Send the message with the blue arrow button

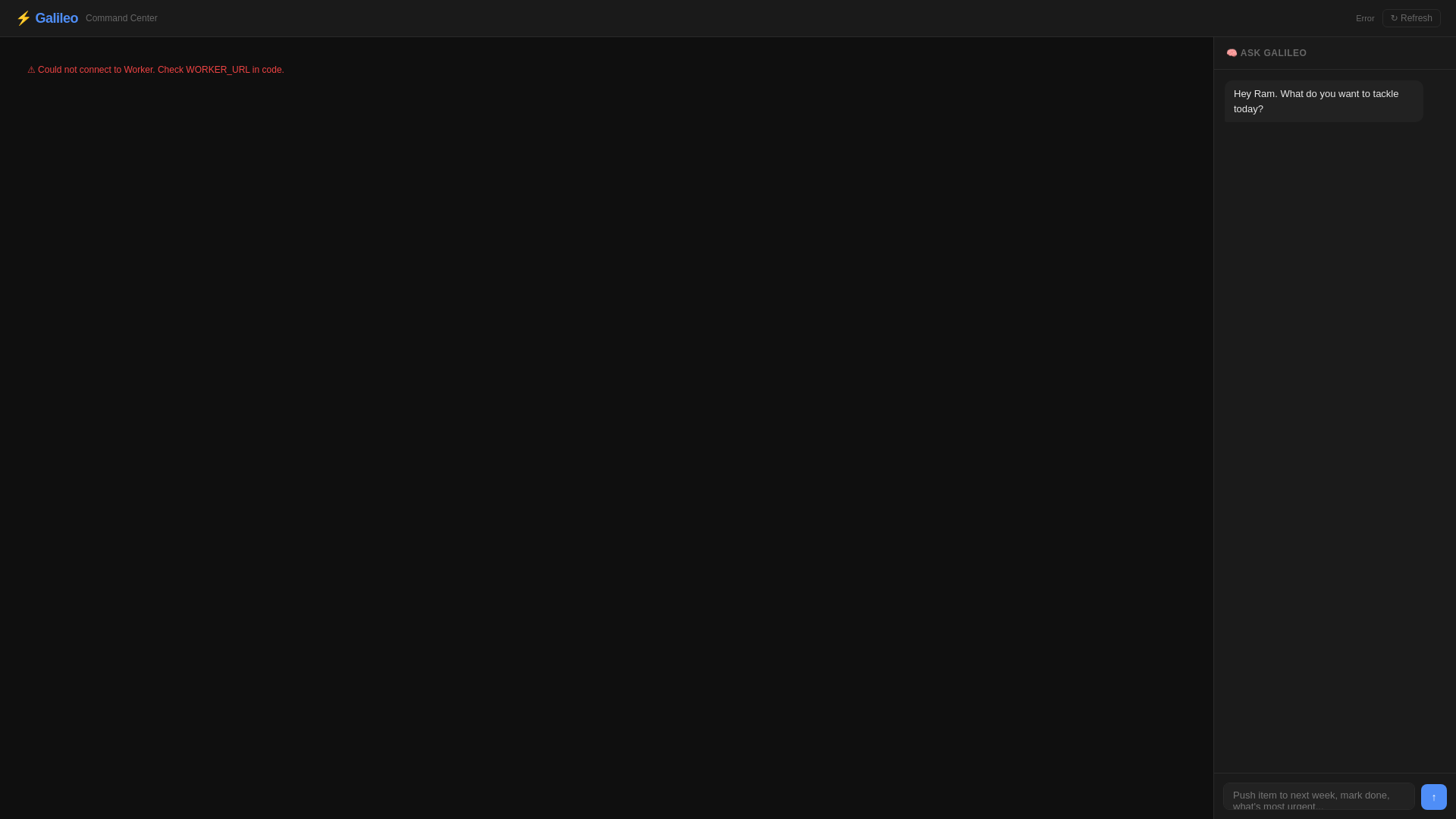1433,797
